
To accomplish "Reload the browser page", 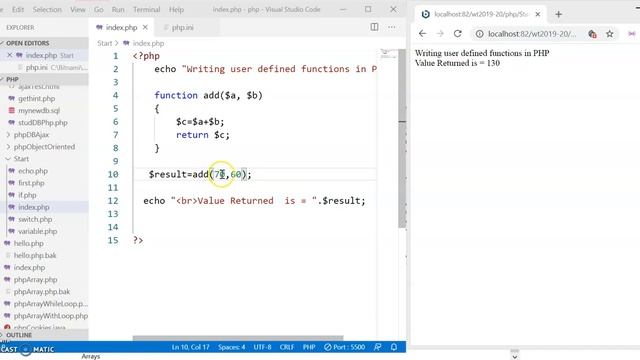I will (x=458, y=34).
